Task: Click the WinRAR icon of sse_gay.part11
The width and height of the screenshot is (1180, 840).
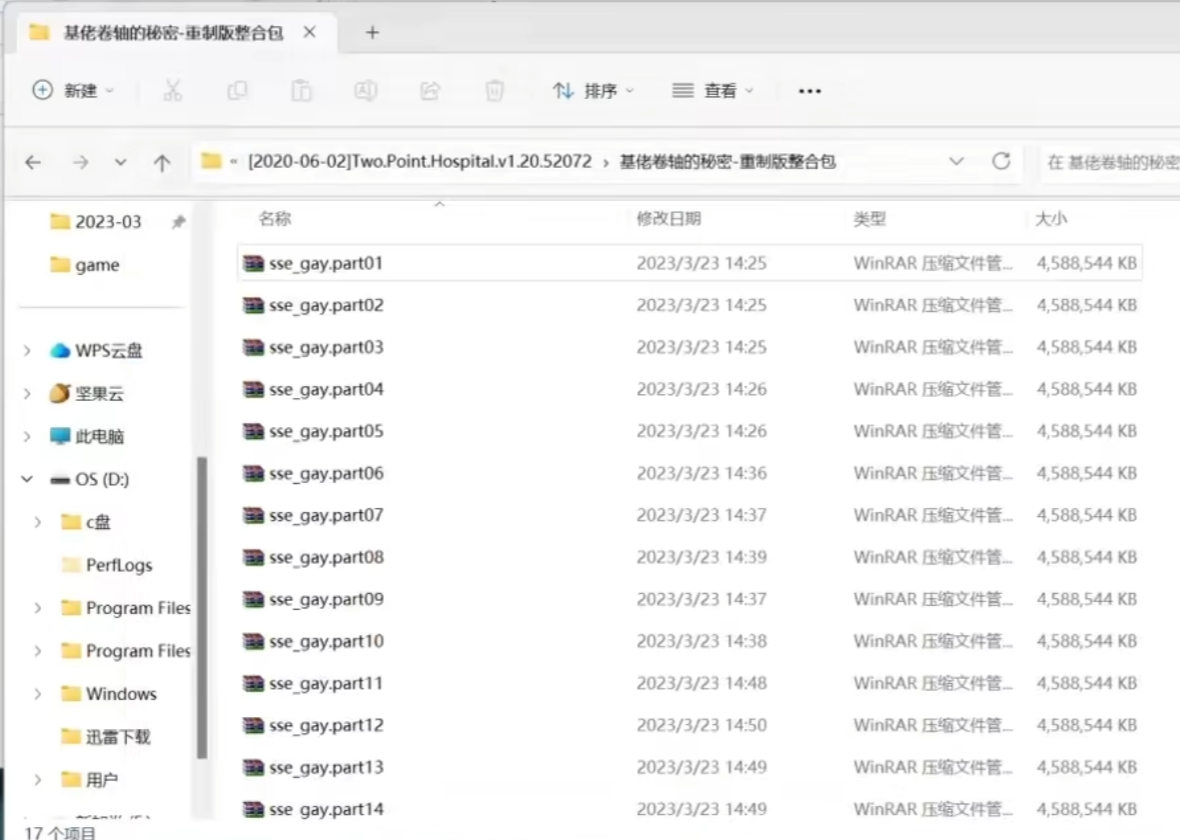Action: tap(254, 683)
